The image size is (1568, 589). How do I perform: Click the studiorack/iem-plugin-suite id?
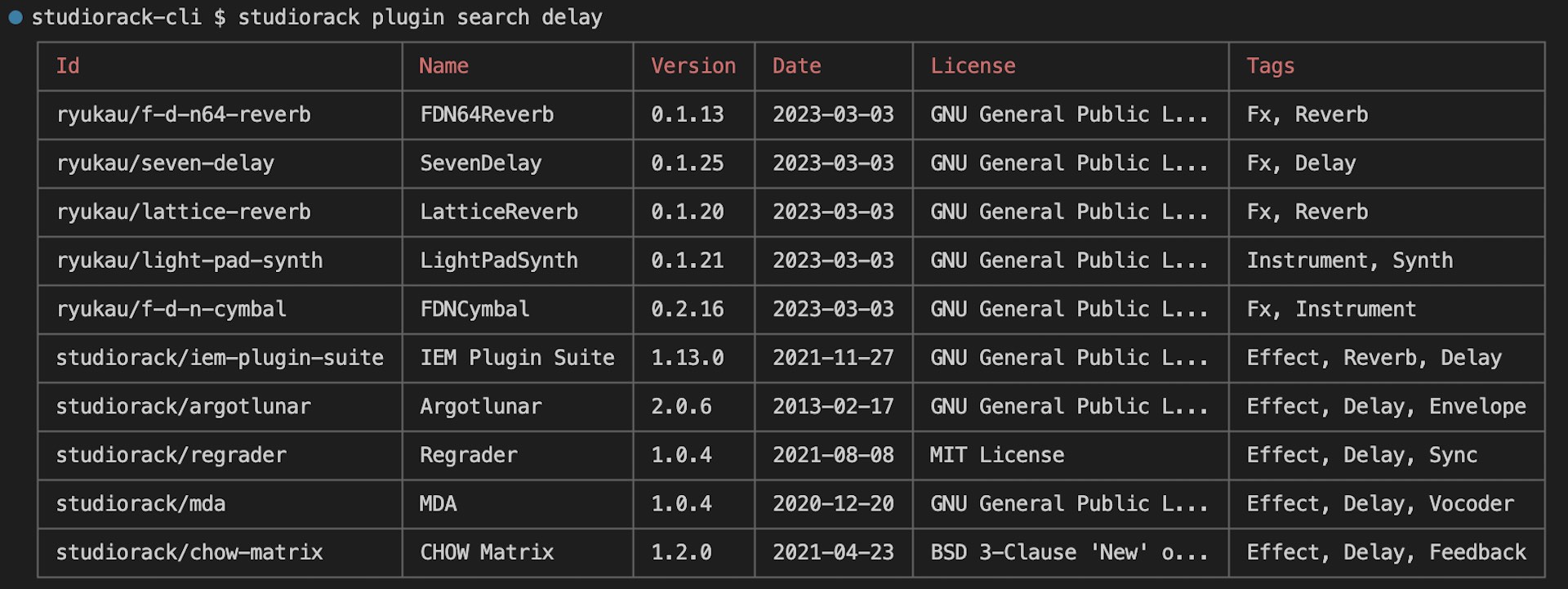[x=219, y=358]
